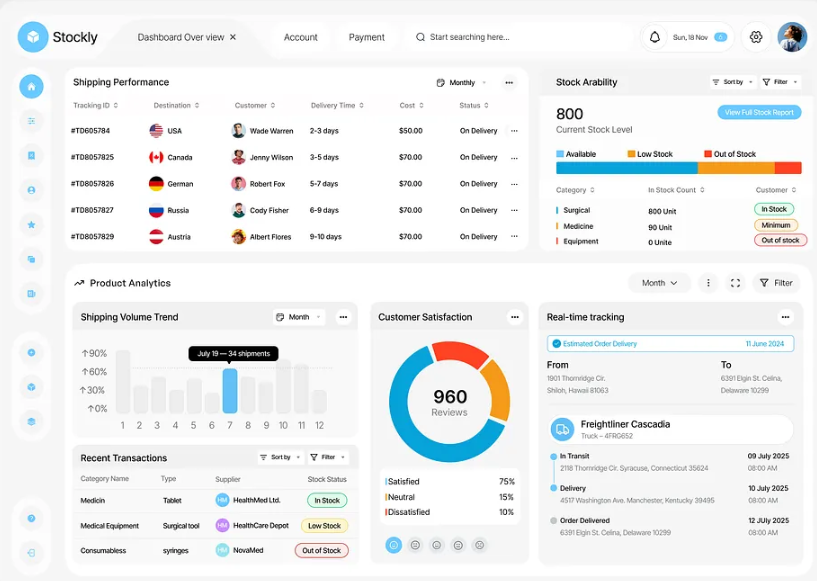Click the red Out of Stock bar segment
The width and height of the screenshot is (817, 581).
[x=788, y=168]
